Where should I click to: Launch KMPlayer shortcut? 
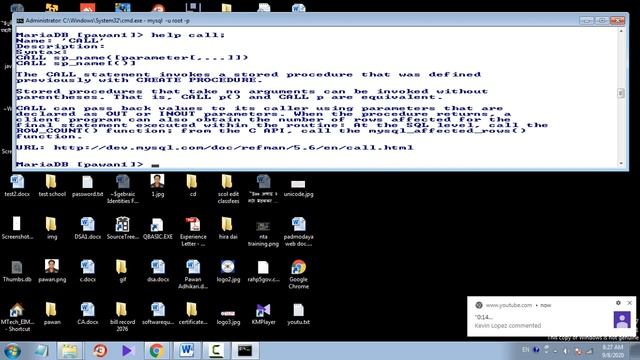click(x=263, y=313)
